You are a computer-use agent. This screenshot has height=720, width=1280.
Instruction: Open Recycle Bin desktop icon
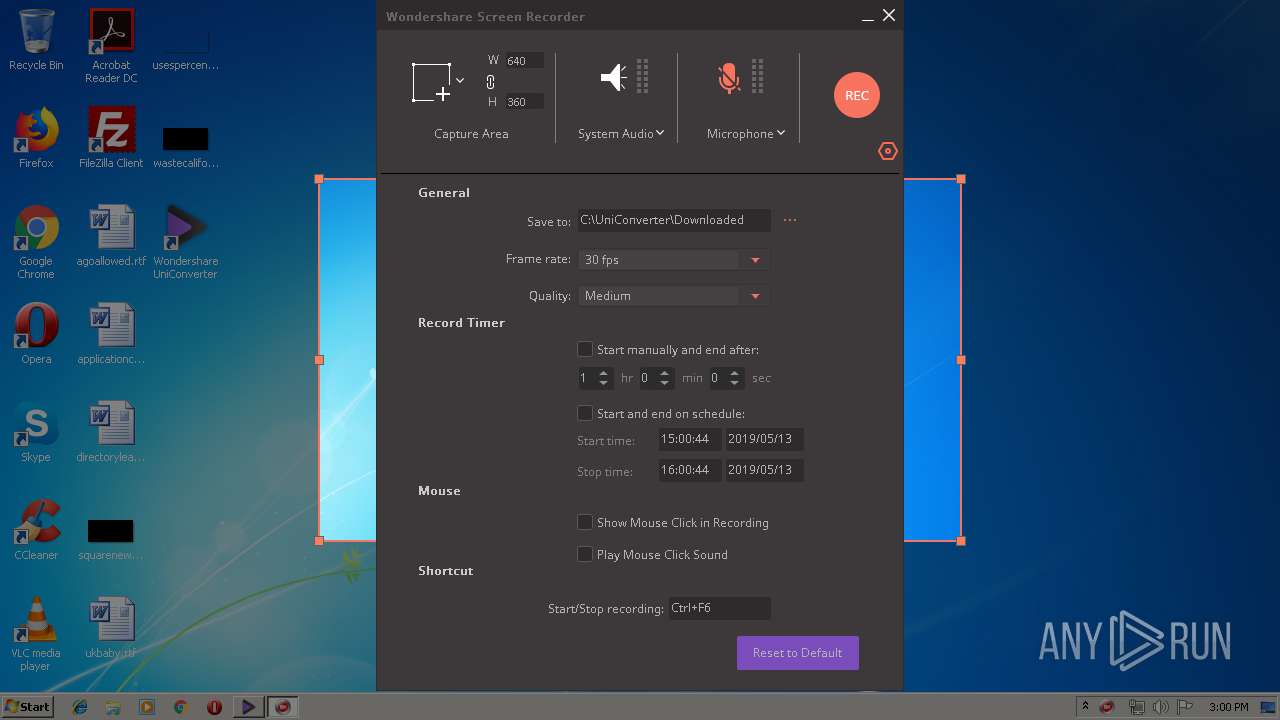coord(36,40)
